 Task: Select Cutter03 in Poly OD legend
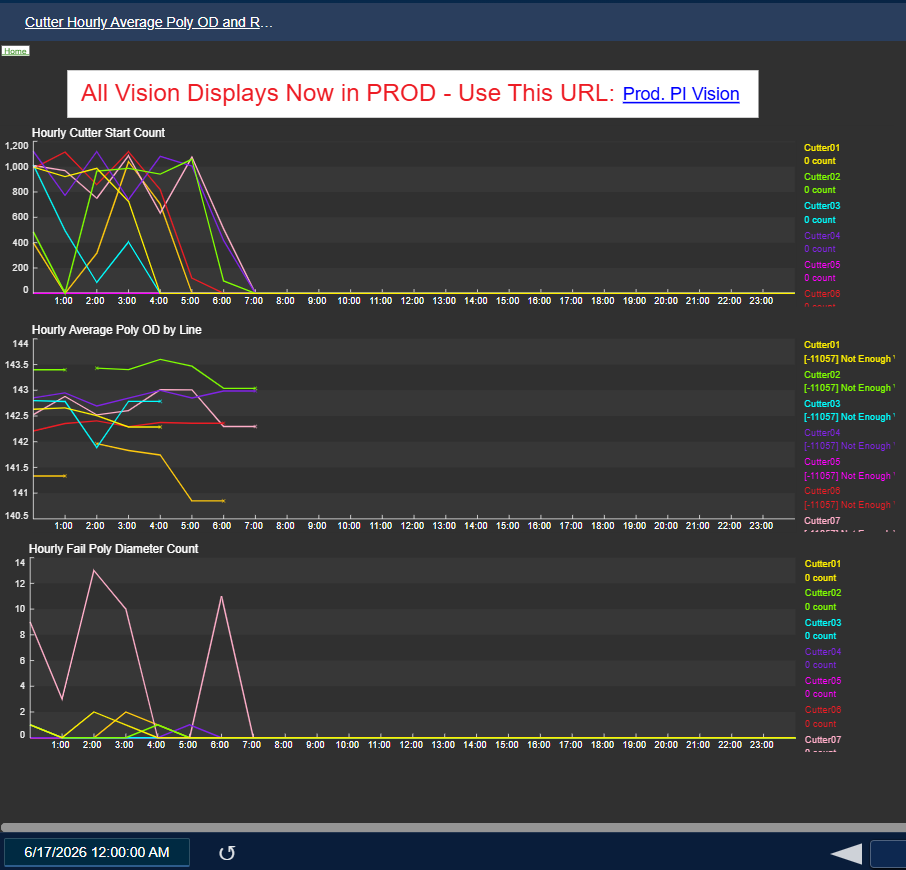pos(822,404)
